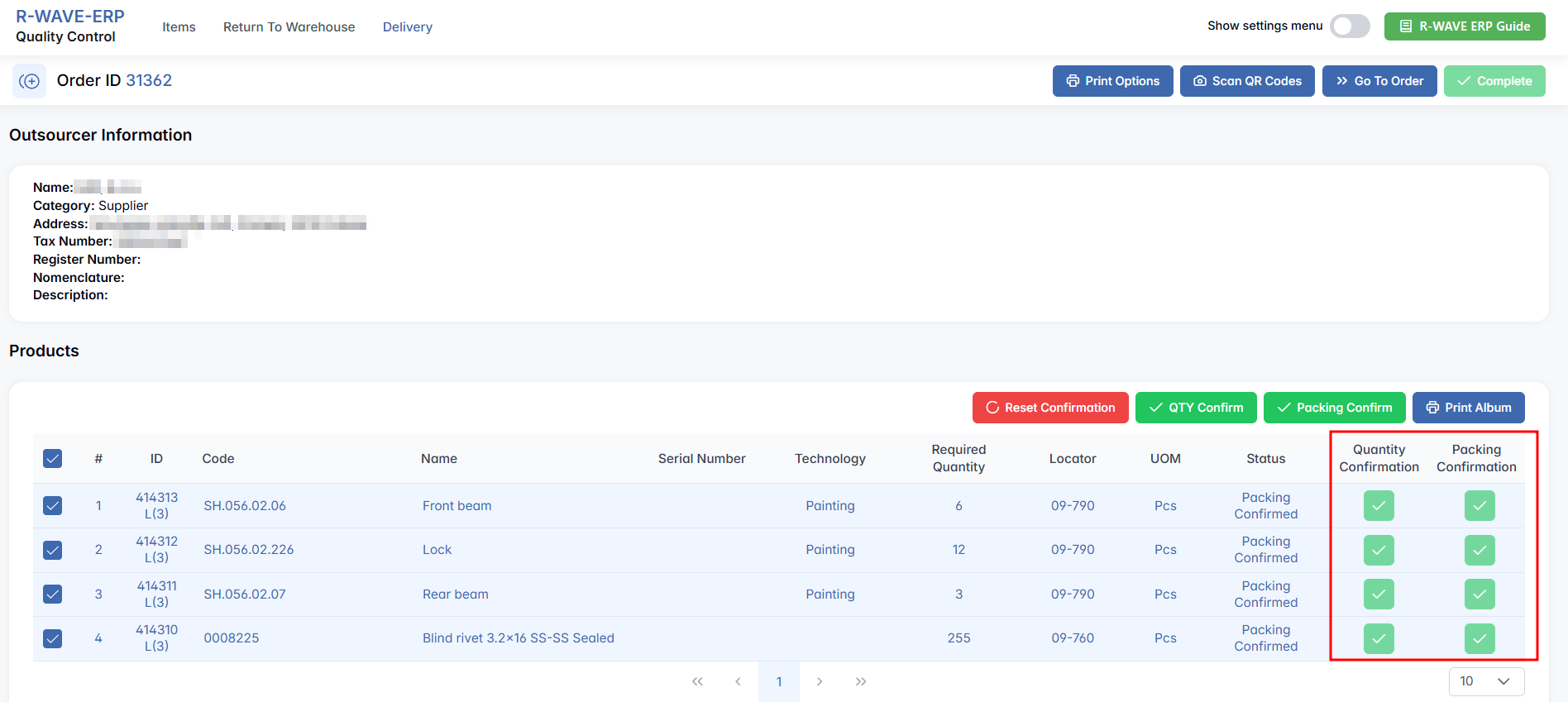Click Quantity Confirmation checkmark for Front beam
This screenshot has width=1568, height=702.
(1379, 506)
